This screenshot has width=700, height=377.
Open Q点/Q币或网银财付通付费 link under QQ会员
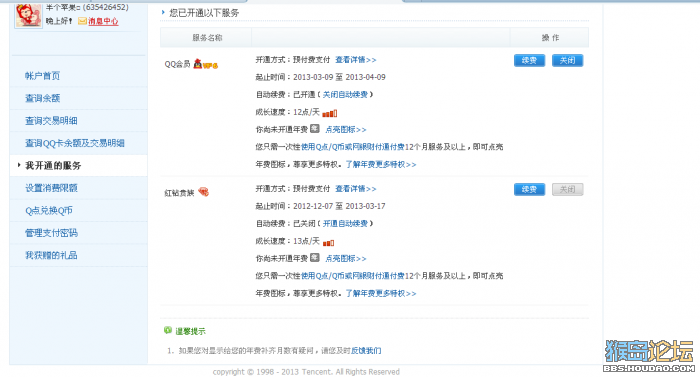[353, 147]
